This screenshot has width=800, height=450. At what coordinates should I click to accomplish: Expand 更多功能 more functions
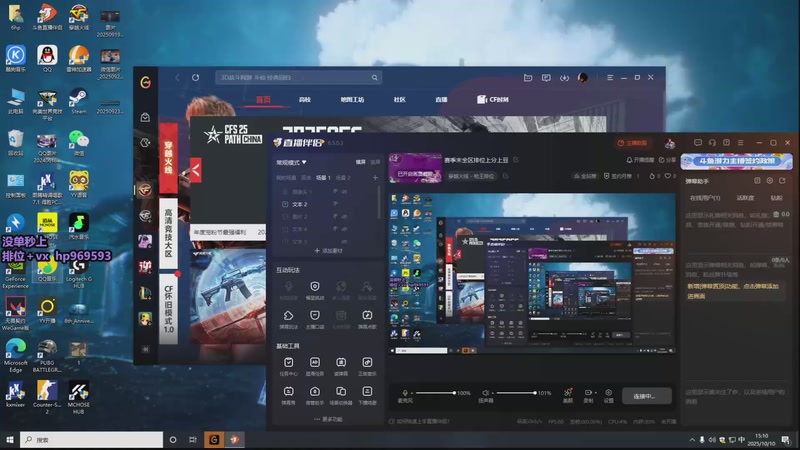[329, 419]
